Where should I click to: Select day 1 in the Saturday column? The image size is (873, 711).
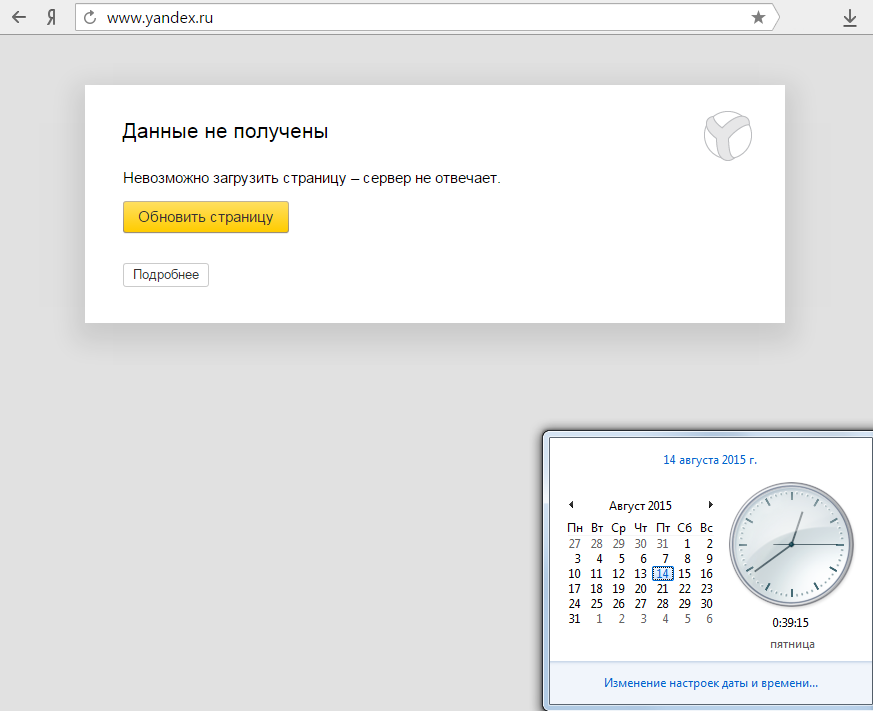686,544
